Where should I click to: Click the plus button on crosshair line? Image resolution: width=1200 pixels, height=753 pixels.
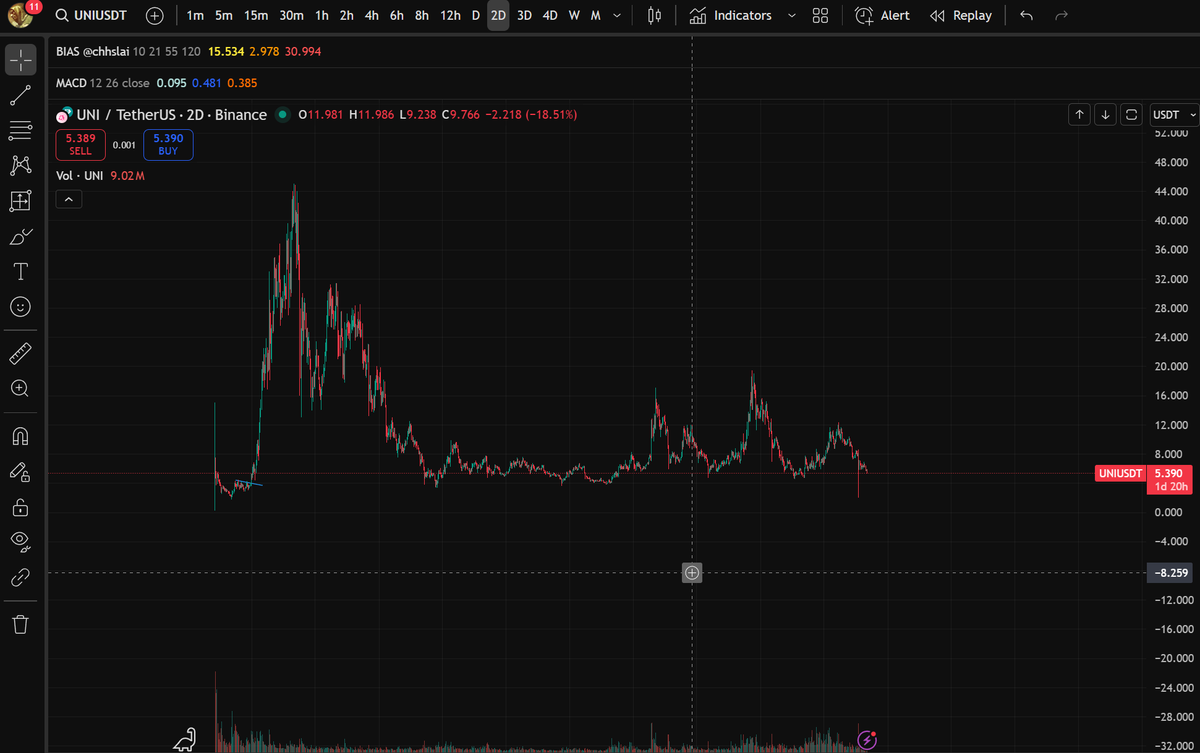pos(692,573)
